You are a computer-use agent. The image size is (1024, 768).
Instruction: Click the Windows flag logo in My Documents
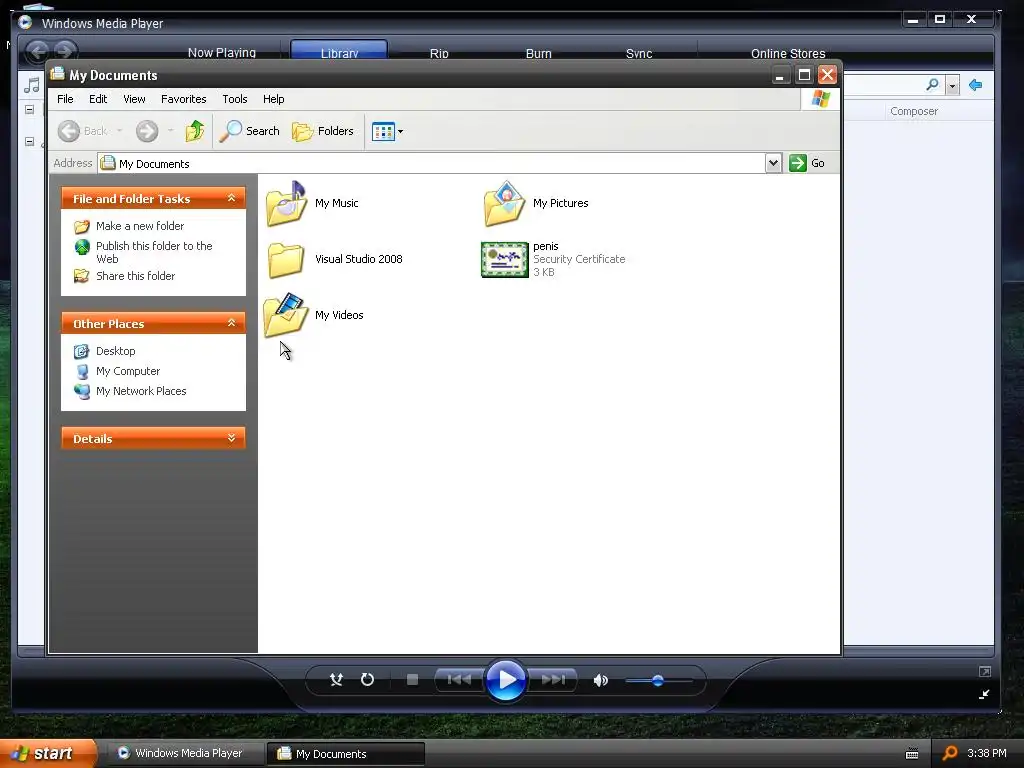coord(820,99)
